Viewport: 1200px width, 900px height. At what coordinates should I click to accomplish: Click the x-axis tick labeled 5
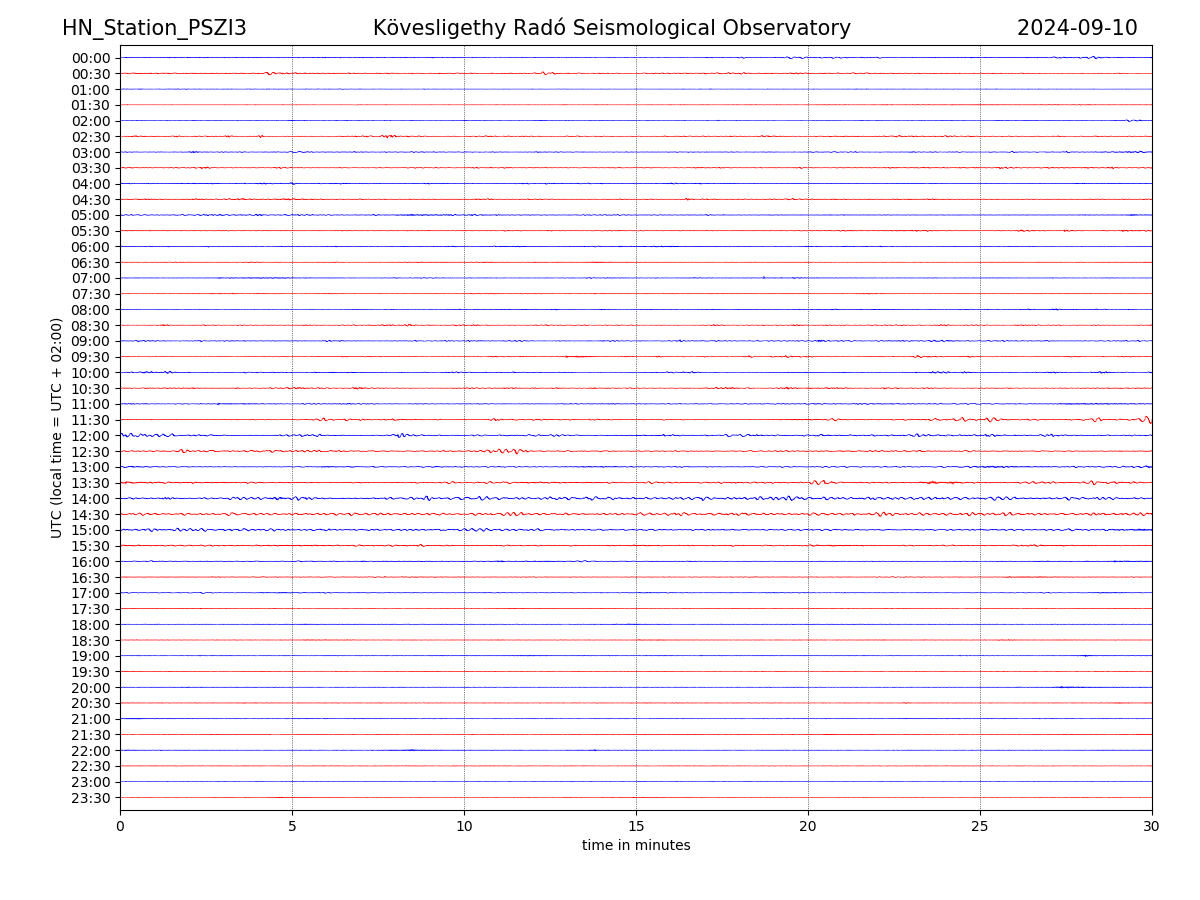pos(292,827)
